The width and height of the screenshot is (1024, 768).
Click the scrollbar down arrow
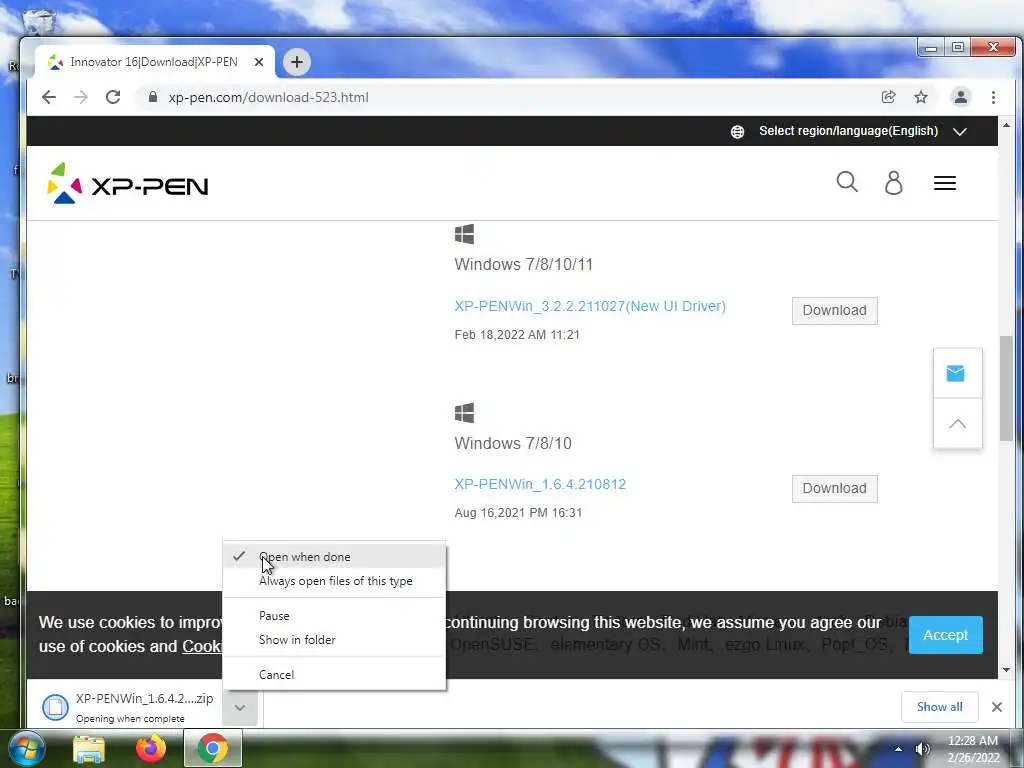1006,670
